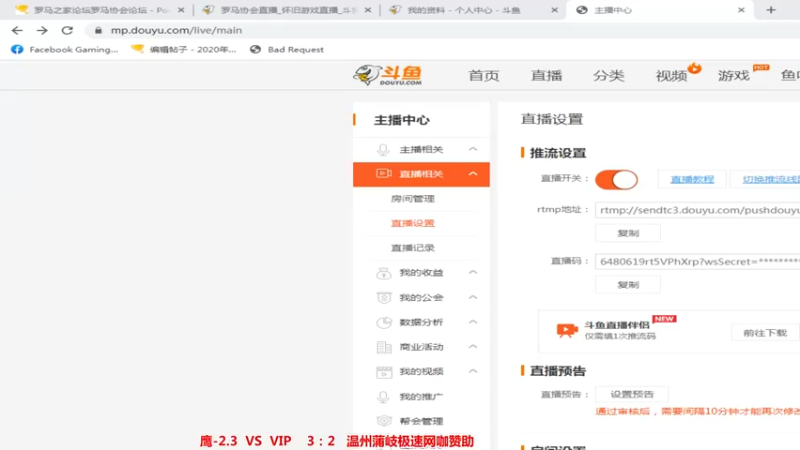Click the microphone icon beside 主播相关
Screen dimensions: 800x450
click(383, 149)
